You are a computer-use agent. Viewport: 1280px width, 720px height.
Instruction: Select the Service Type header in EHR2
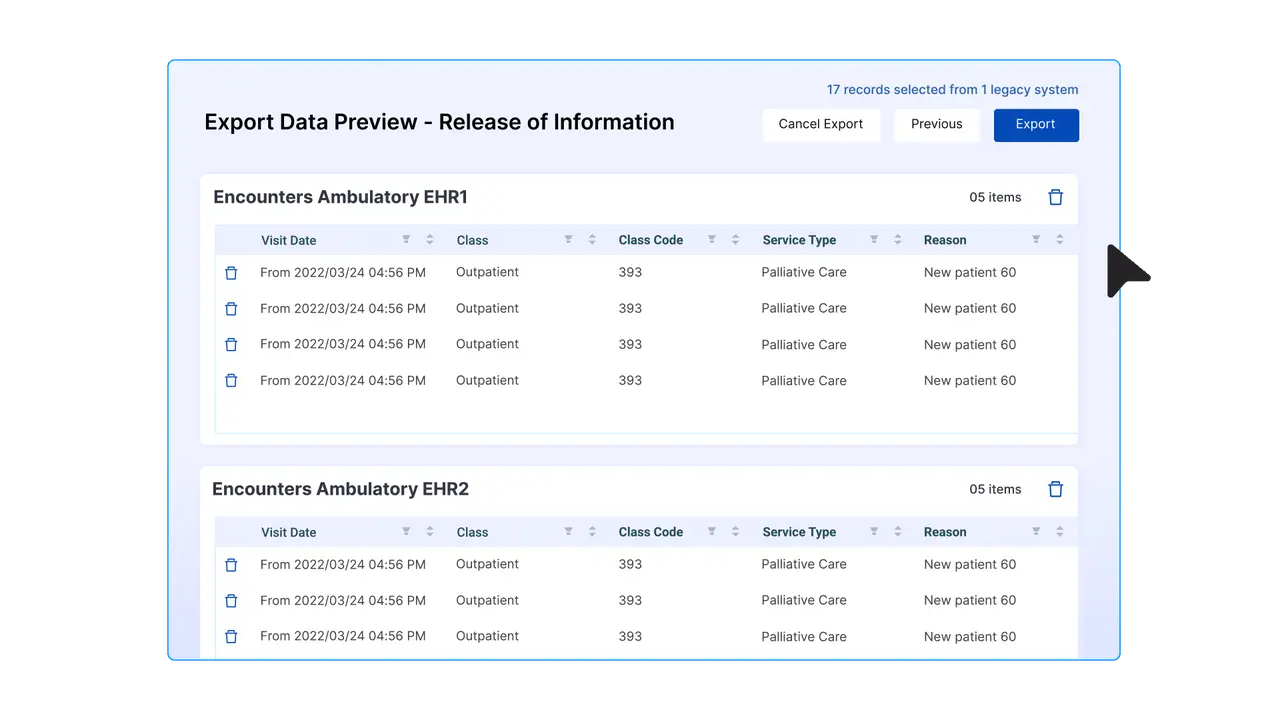[799, 532]
